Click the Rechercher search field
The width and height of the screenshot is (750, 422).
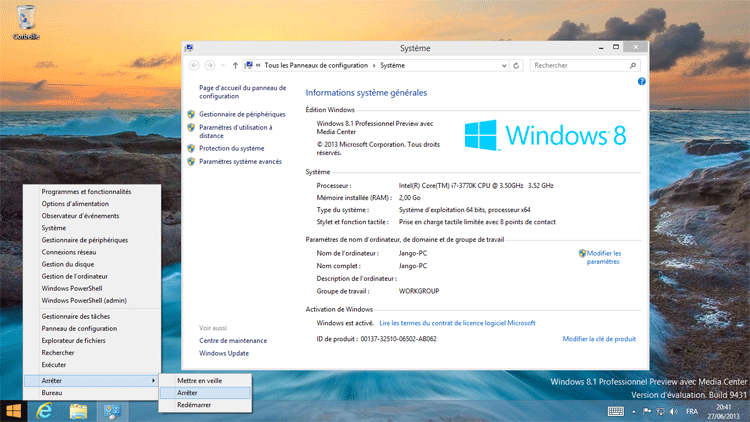coord(578,65)
